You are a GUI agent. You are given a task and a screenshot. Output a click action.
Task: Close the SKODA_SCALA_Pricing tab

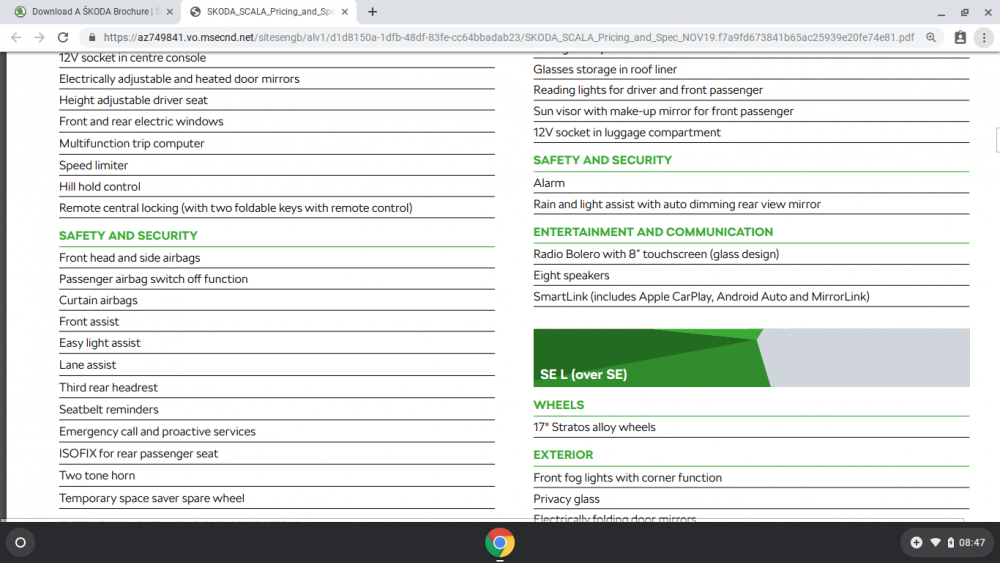344,11
